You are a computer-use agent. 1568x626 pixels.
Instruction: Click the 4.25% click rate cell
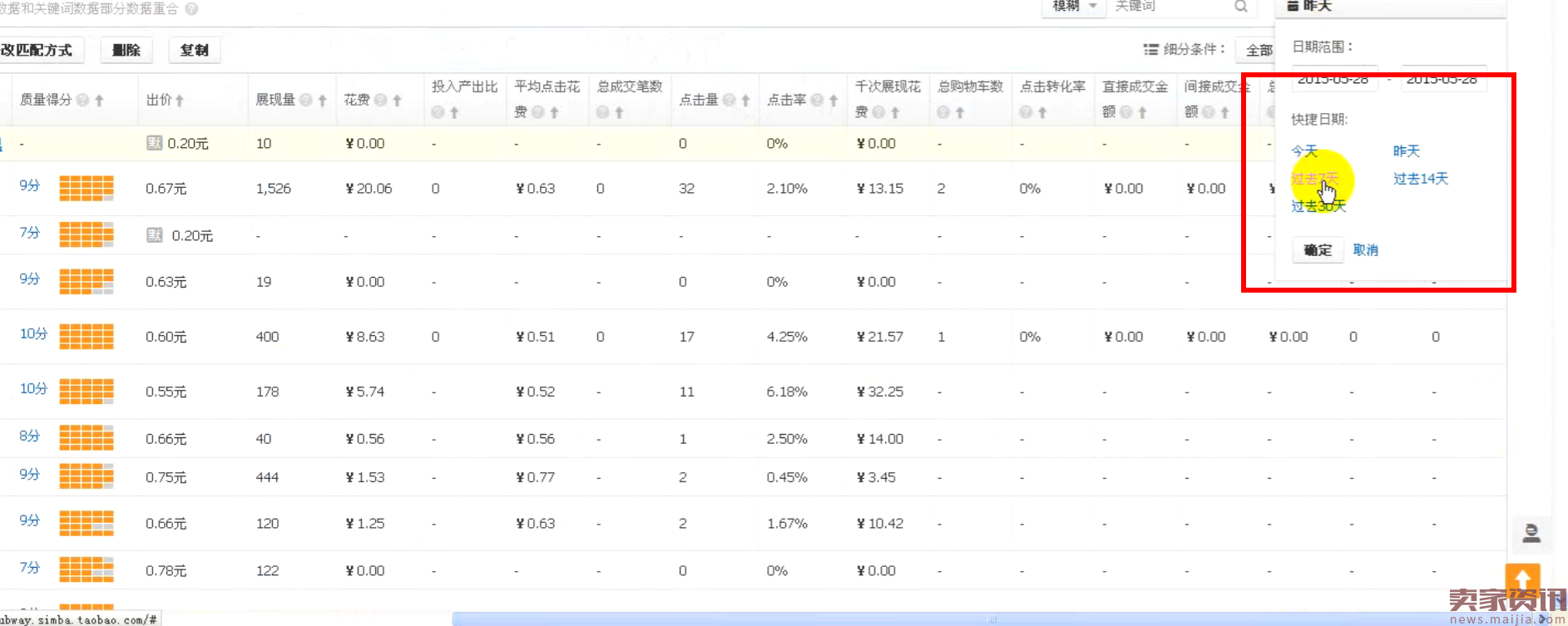point(787,337)
